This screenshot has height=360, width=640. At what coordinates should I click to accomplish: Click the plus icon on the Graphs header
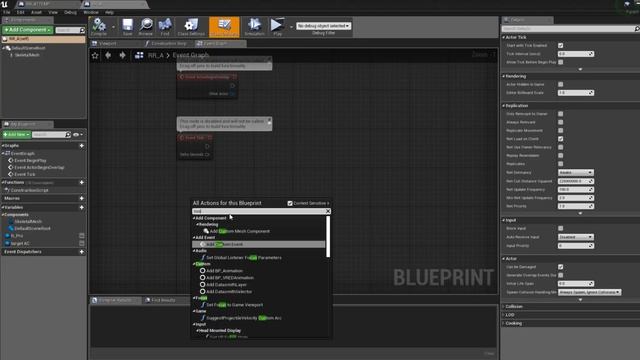(x=82, y=145)
